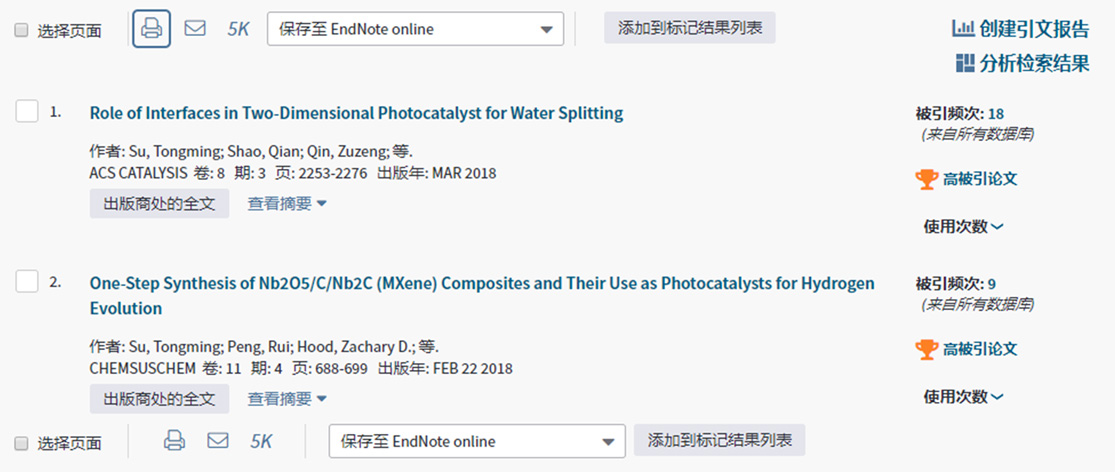Screen dimensions: 1115x472
Task: Open the Role of Interfaces article title
Action: [x=356, y=113]
